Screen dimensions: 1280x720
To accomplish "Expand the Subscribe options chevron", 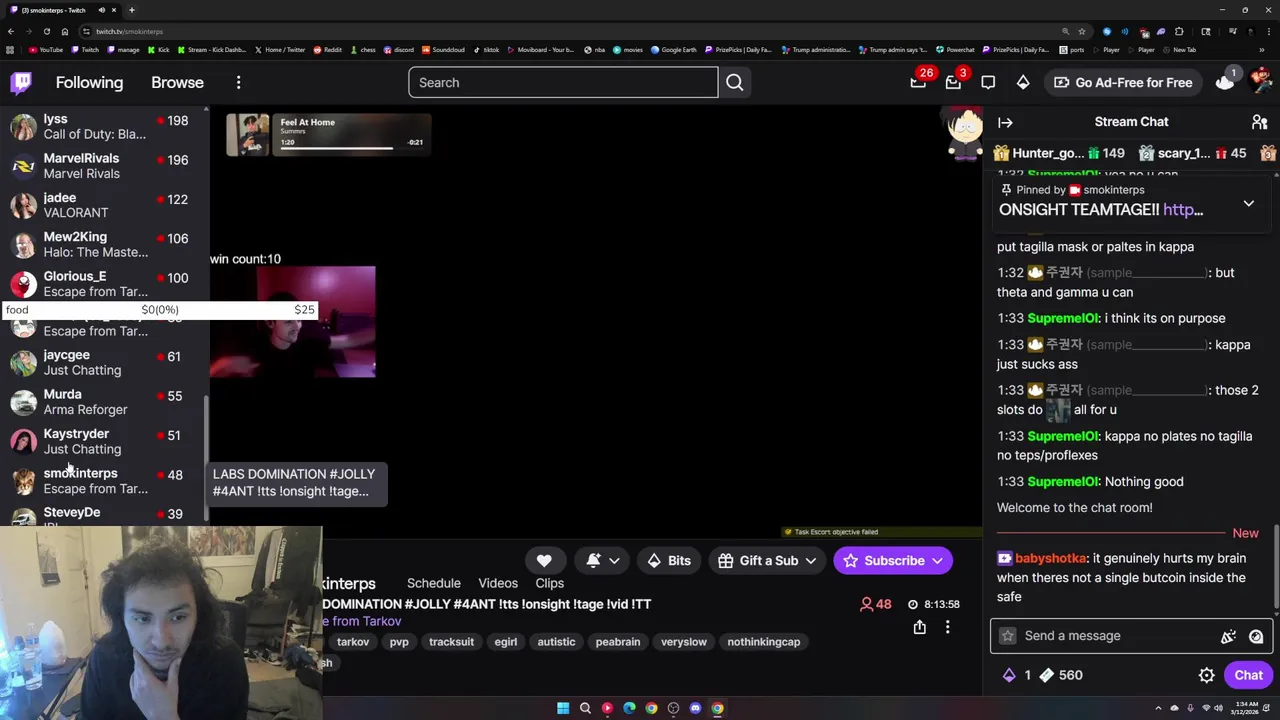I will [938, 560].
